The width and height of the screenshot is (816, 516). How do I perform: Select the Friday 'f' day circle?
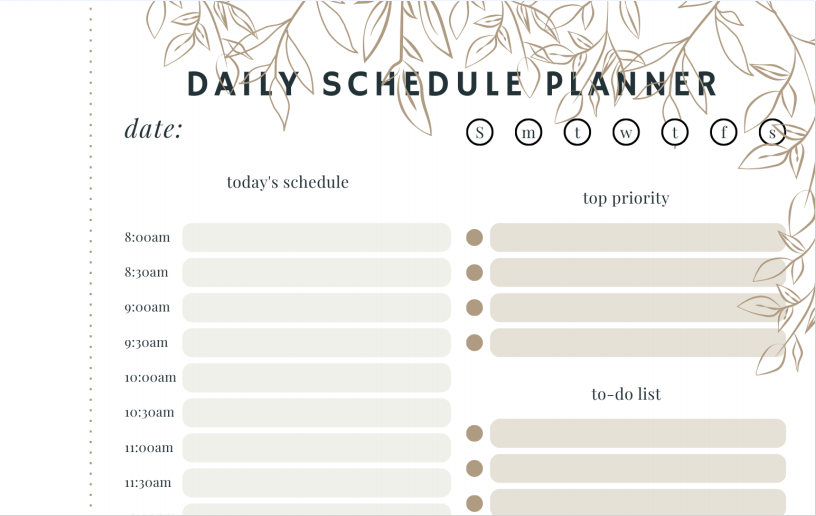point(723,131)
